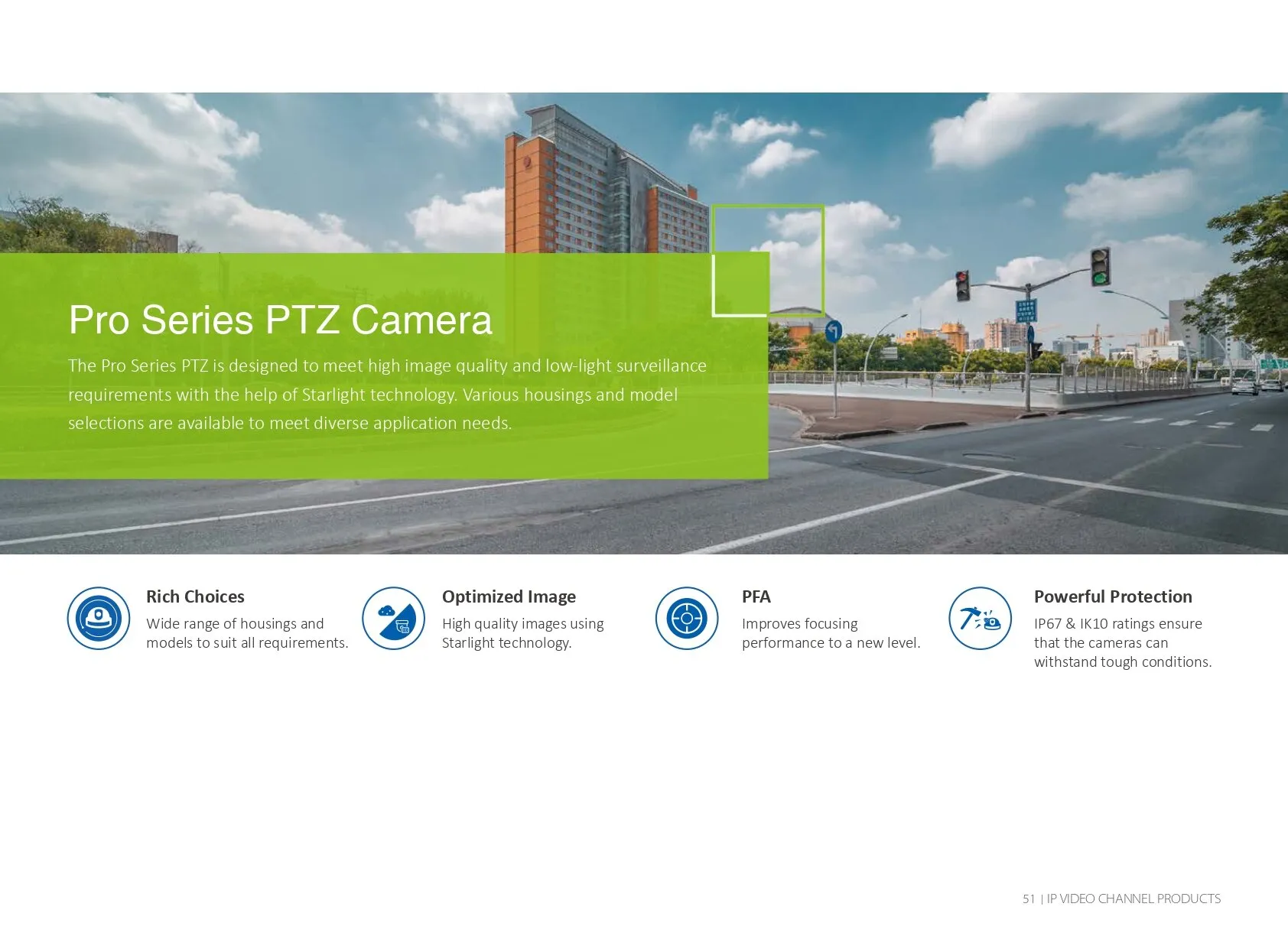Click the PFA focus target icon
1288x949 pixels.
pos(687,618)
